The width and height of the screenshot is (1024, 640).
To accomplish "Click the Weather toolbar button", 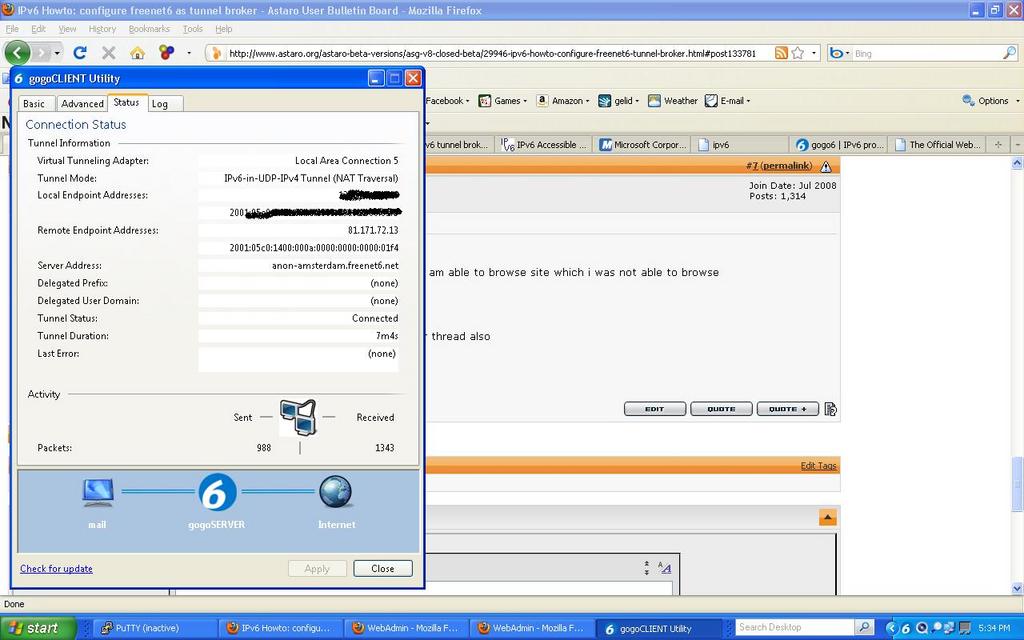I will pos(673,101).
